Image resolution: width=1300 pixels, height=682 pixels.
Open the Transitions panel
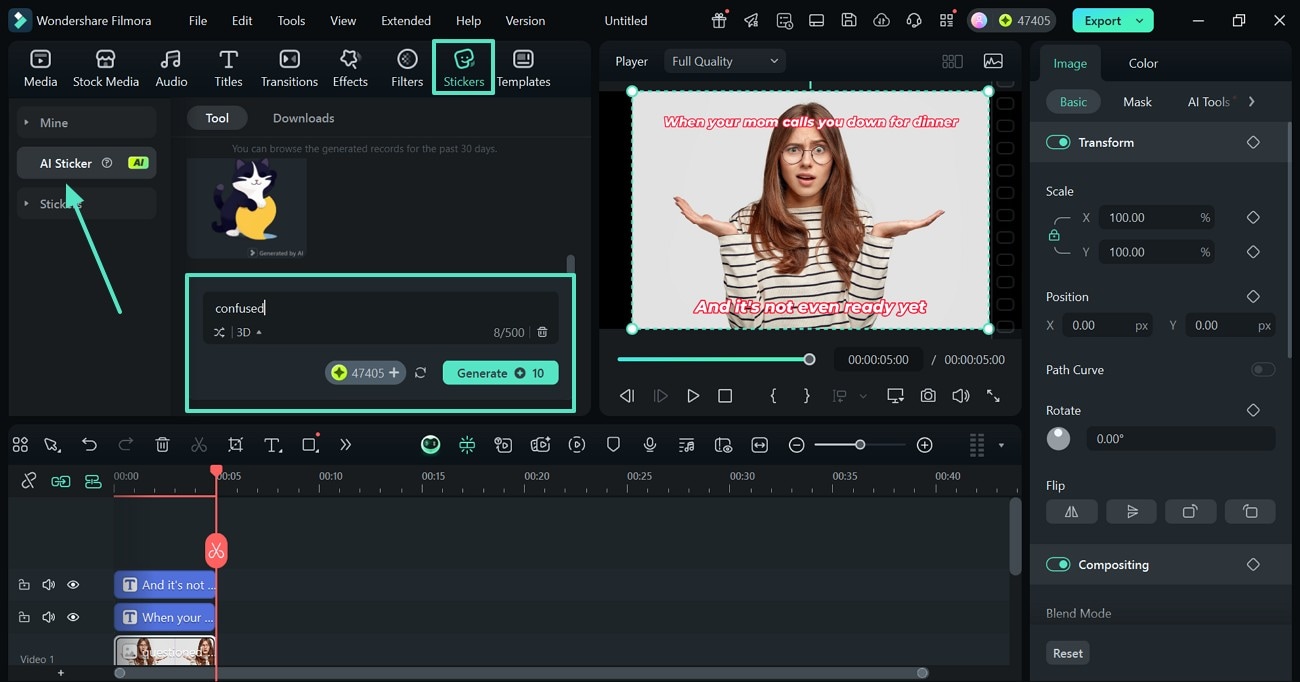pyautogui.click(x=289, y=68)
